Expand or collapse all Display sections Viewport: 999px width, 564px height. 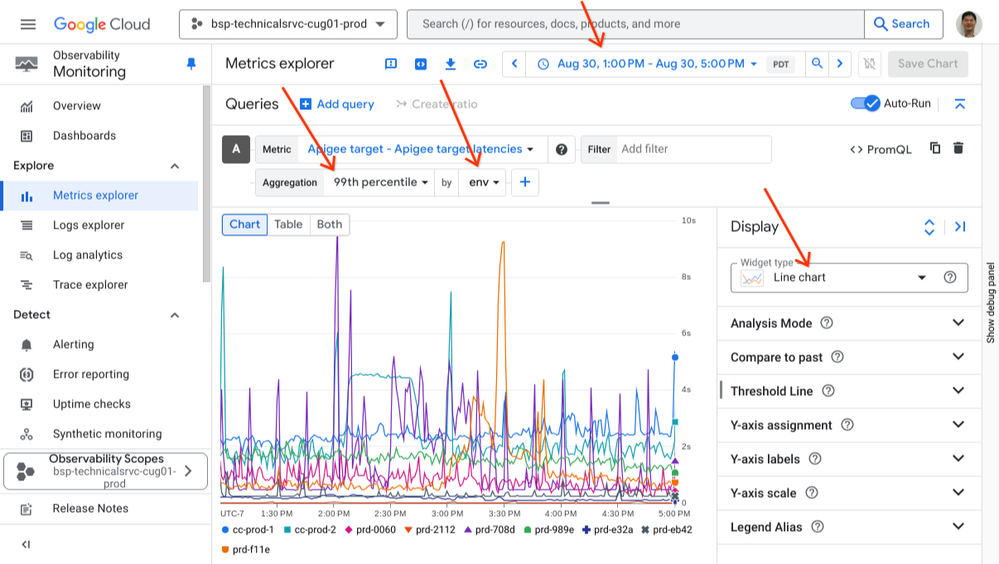click(x=930, y=227)
